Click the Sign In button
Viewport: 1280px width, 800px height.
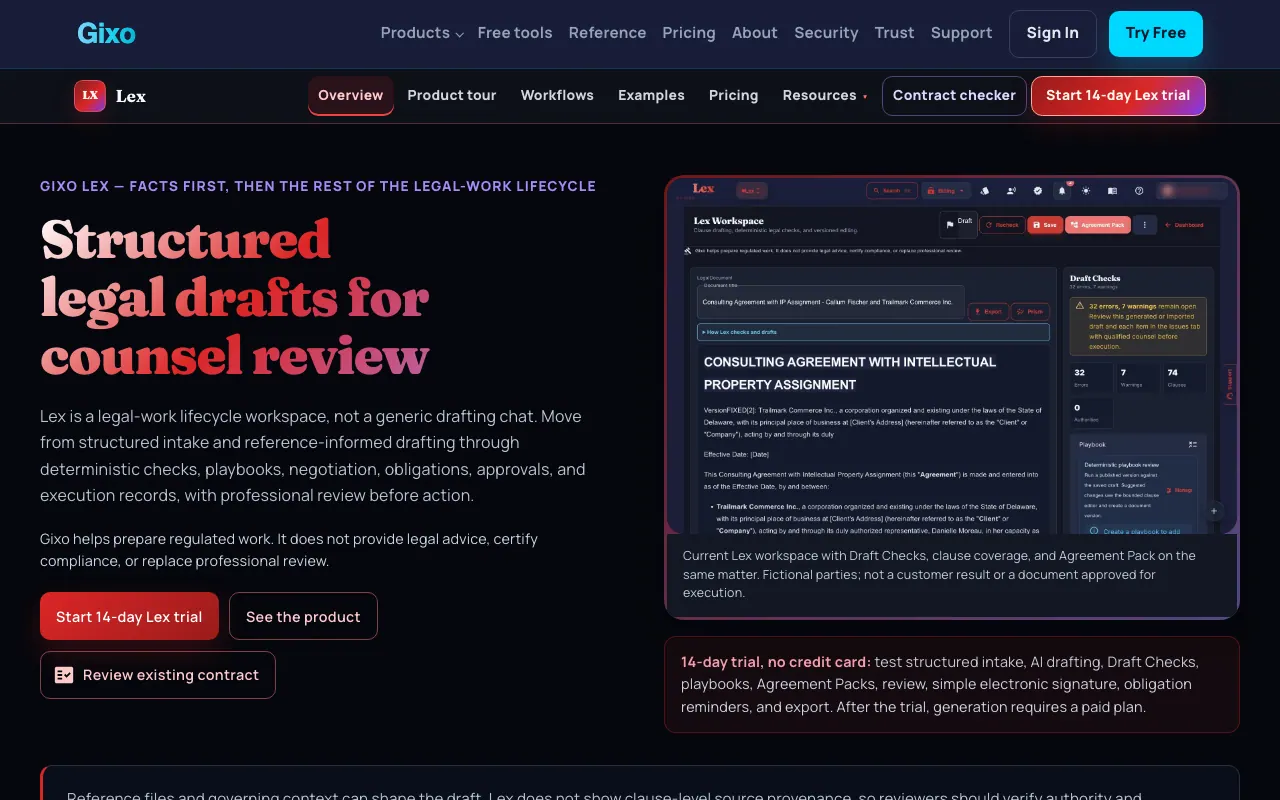tap(1052, 33)
